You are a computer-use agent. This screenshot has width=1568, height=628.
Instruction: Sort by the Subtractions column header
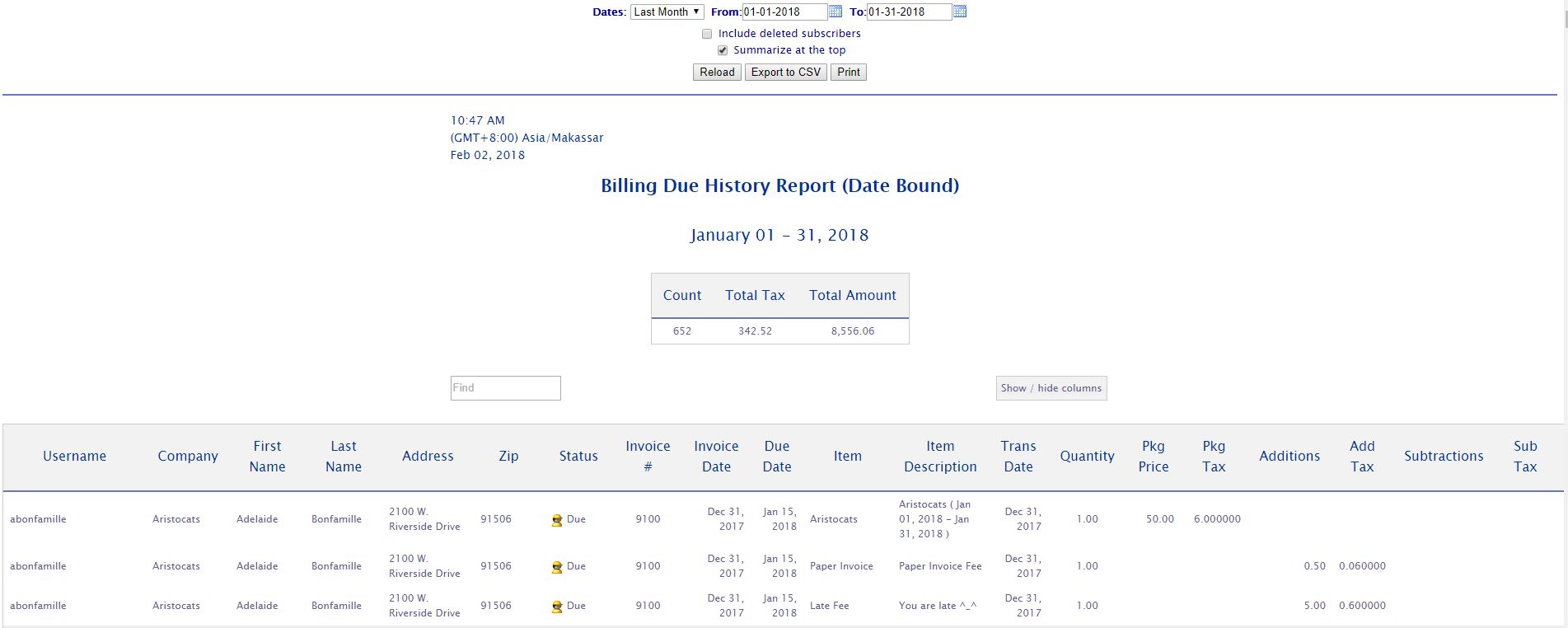click(1444, 457)
